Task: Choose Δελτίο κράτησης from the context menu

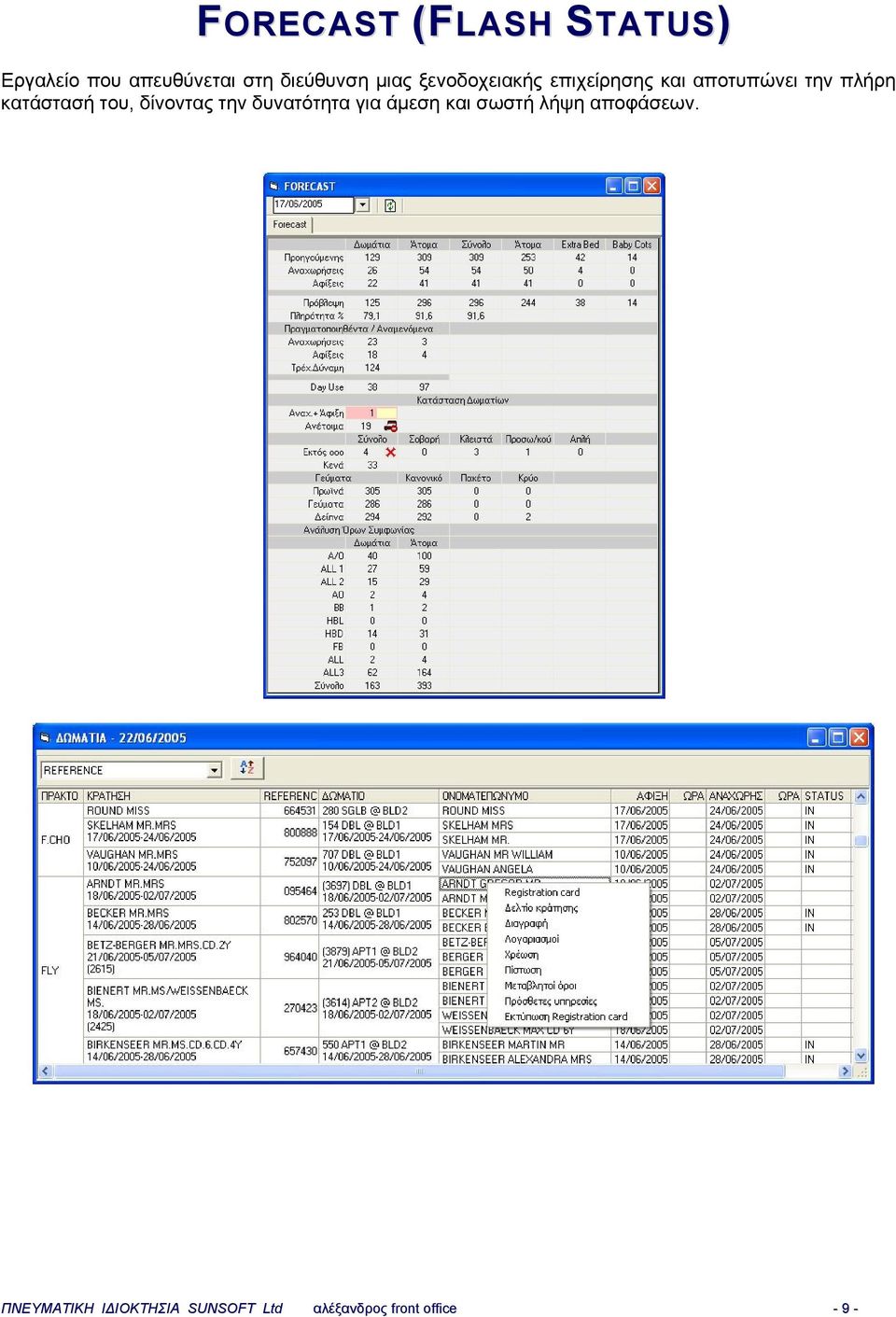Action: pos(541,908)
